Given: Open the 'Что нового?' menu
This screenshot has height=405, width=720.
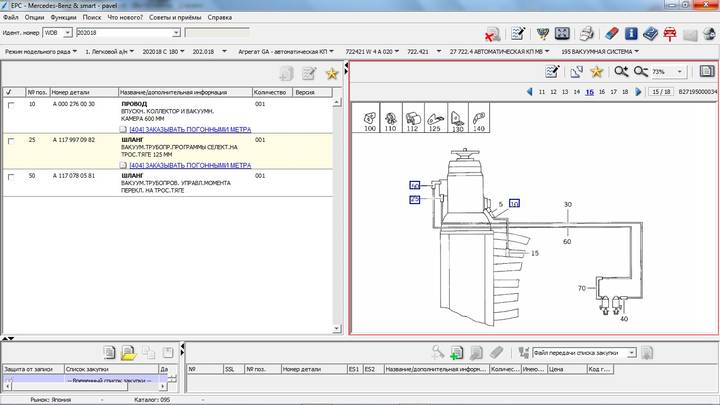Looking at the screenshot, I should coord(125,17).
